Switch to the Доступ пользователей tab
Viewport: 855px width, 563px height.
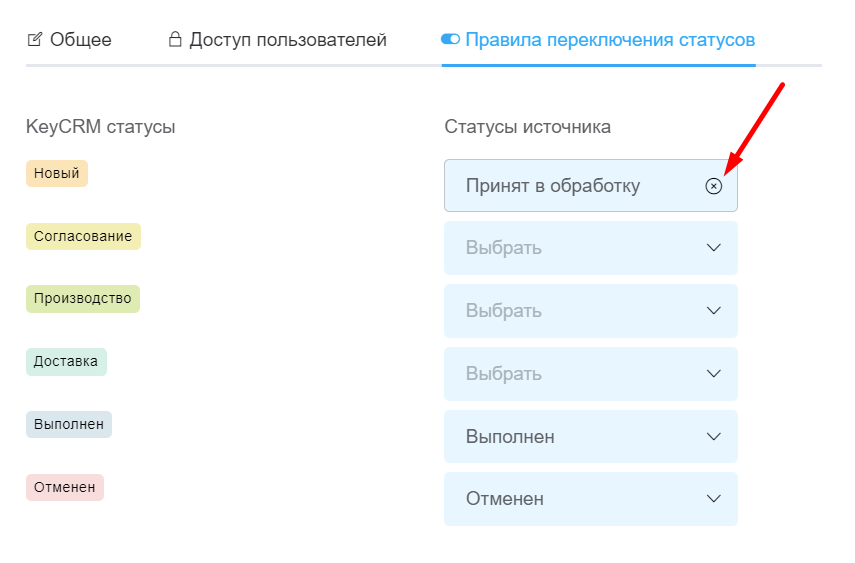pyautogui.click(x=287, y=40)
